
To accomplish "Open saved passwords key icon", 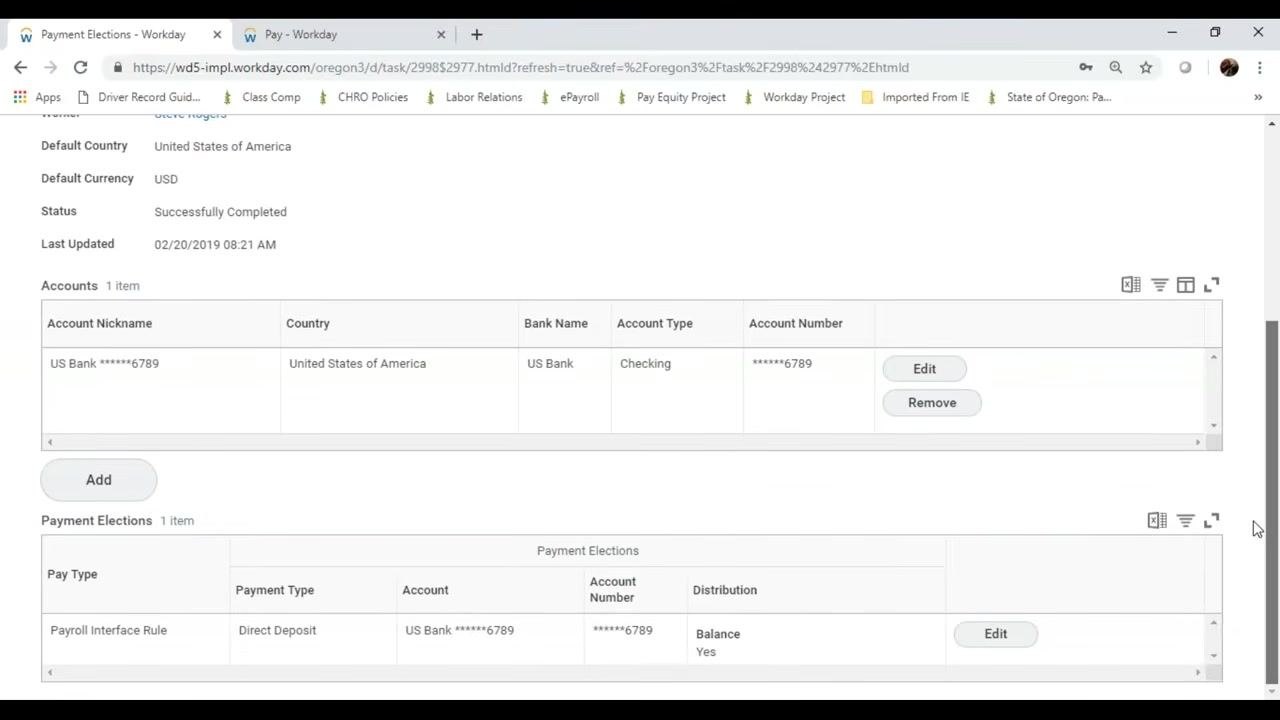I will pyautogui.click(x=1086, y=67).
